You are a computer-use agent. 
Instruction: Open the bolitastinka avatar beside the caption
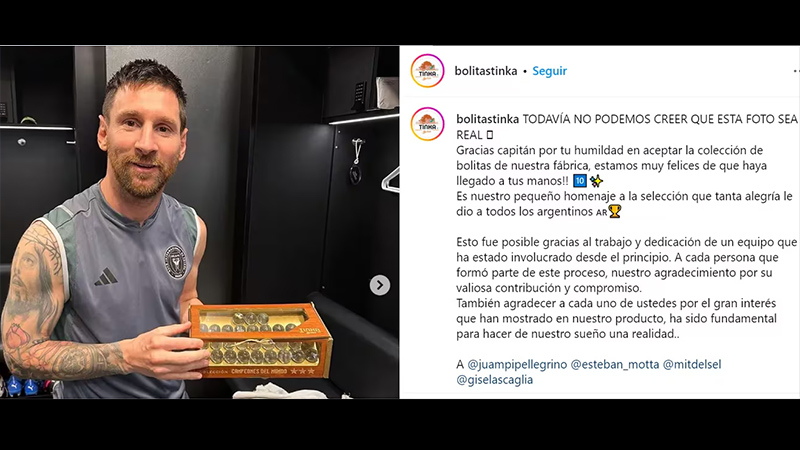(x=428, y=124)
